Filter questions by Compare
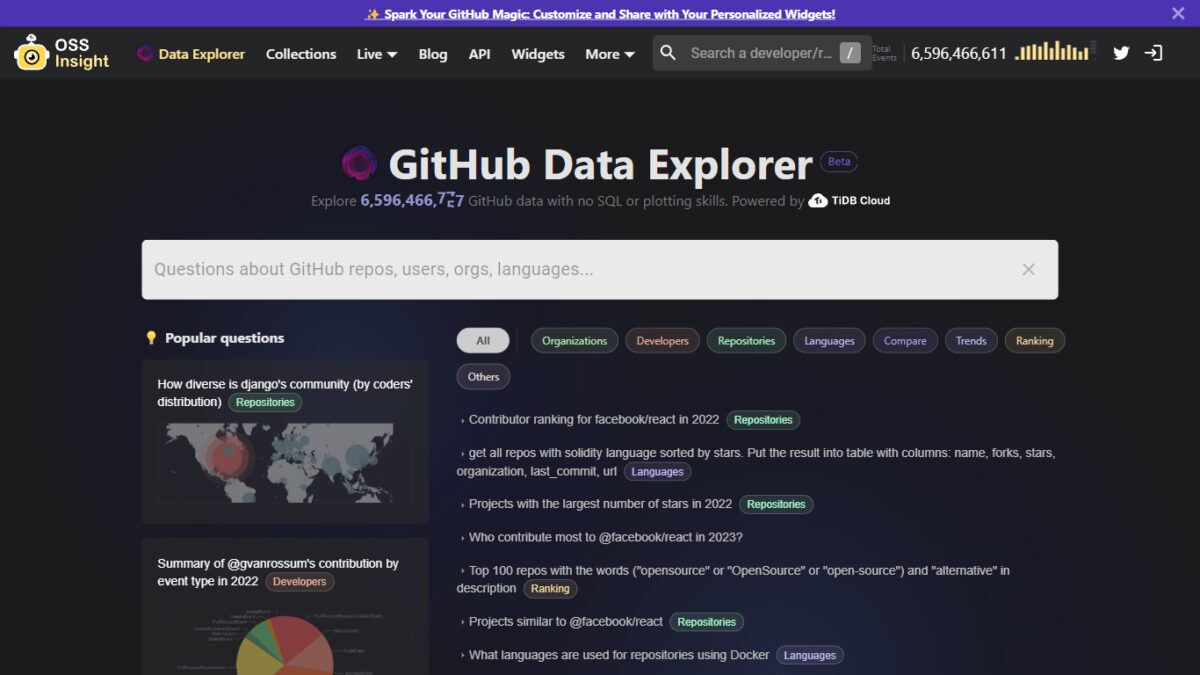This screenshot has width=1200, height=675. coord(905,341)
